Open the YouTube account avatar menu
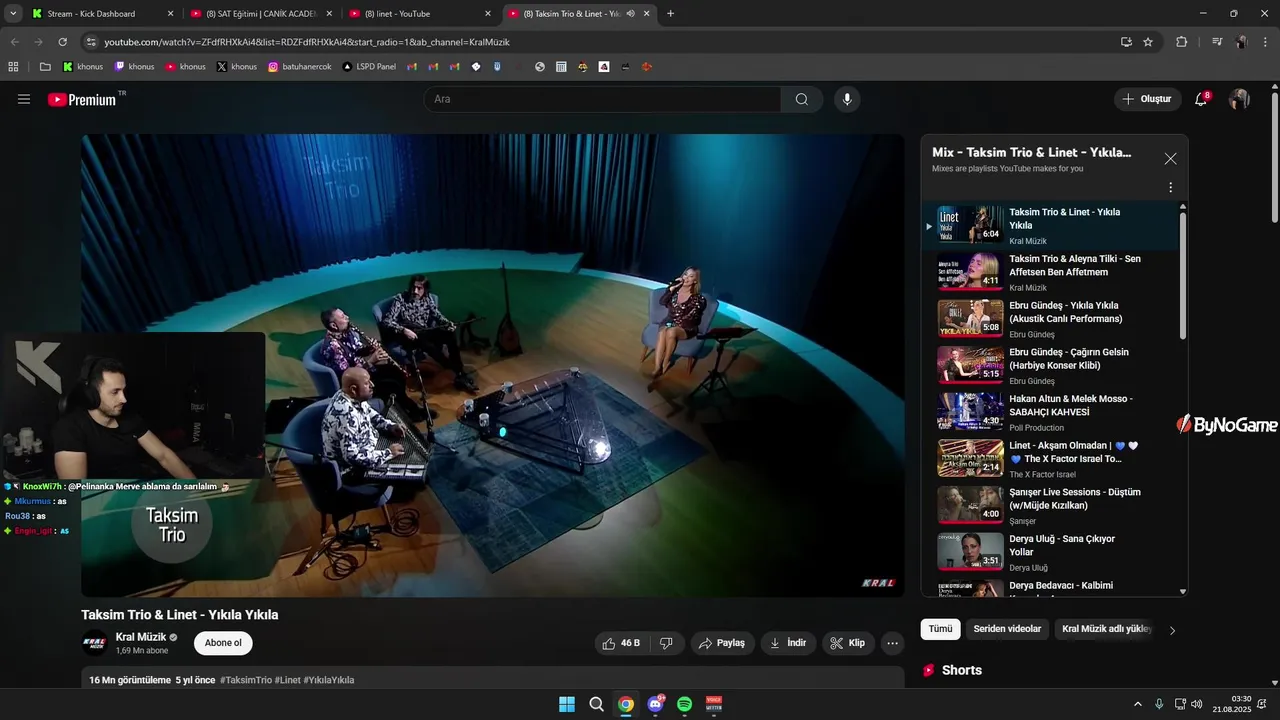The image size is (1280, 720). [x=1239, y=99]
